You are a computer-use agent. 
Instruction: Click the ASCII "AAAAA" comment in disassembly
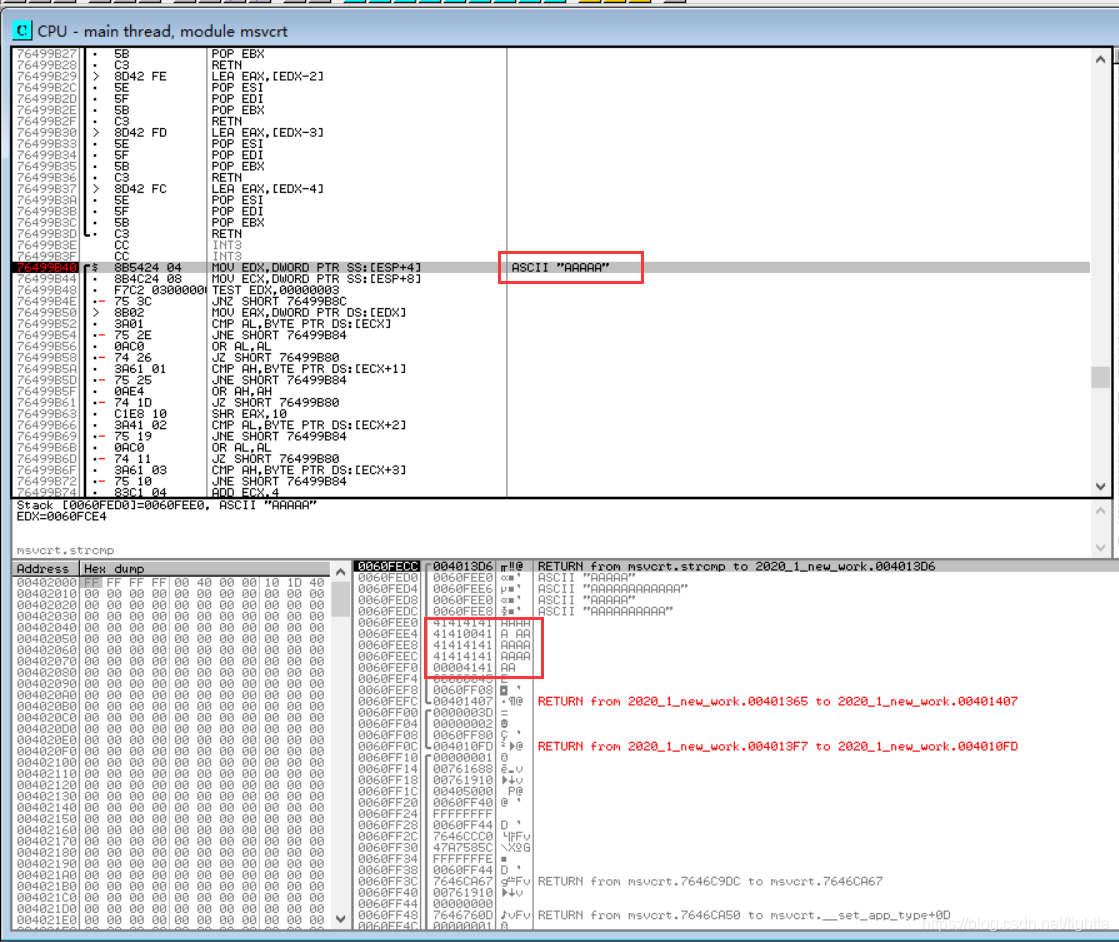click(560, 268)
